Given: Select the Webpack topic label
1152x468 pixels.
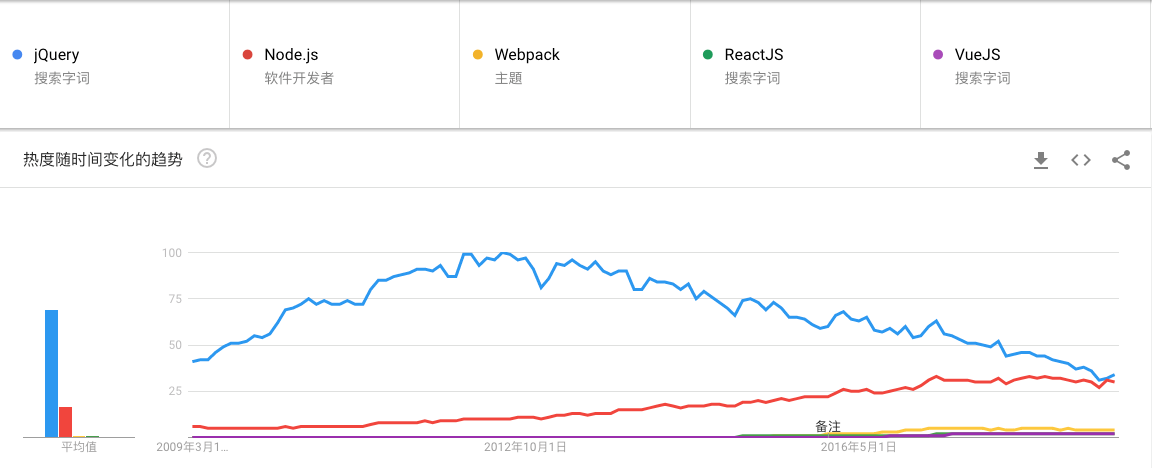Looking at the screenshot, I should (x=526, y=55).
